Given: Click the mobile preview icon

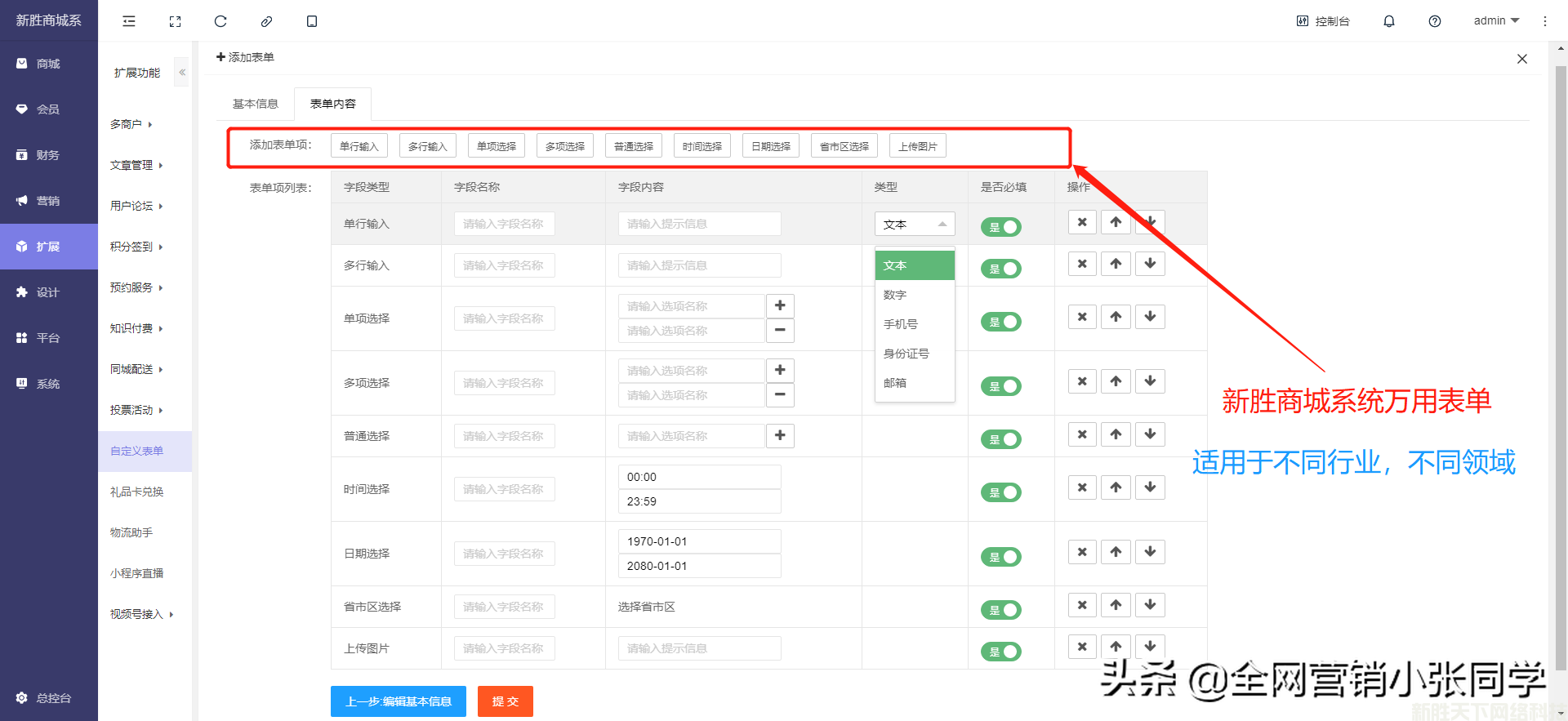Looking at the screenshot, I should tap(312, 21).
